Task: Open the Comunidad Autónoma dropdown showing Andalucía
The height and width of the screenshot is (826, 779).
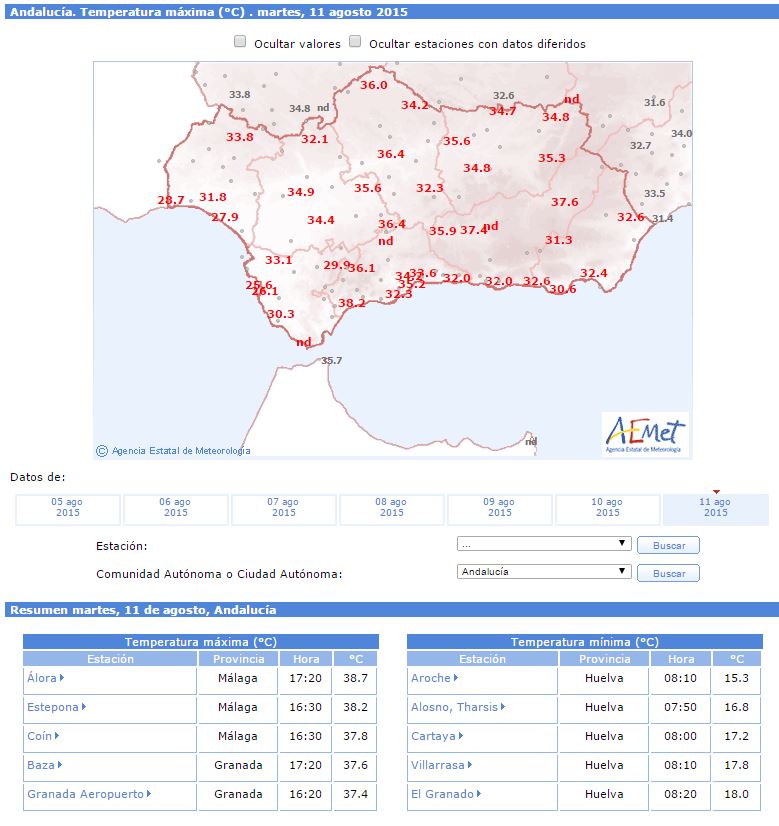Action: (x=544, y=572)
